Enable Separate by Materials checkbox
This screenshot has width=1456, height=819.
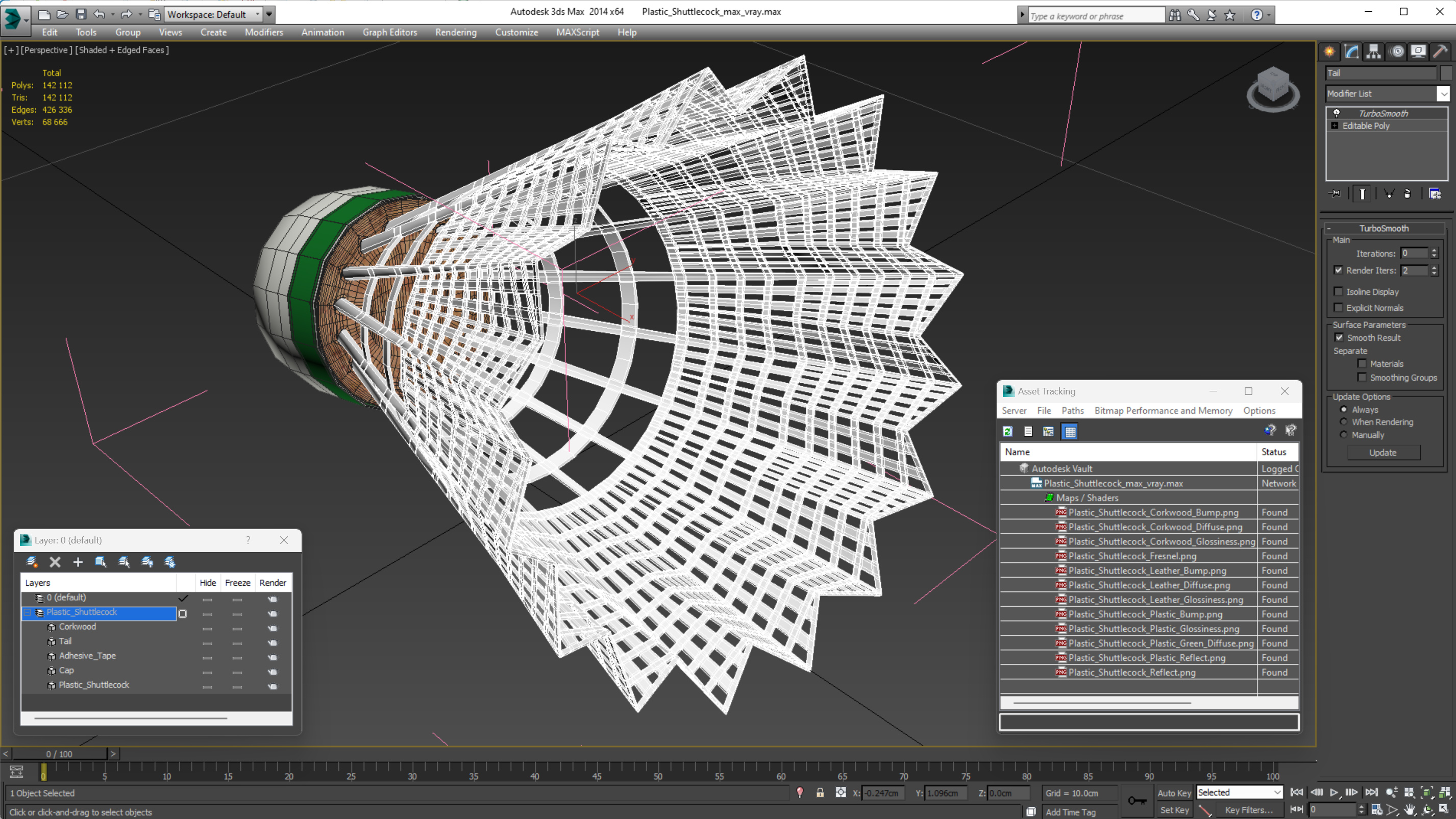[1362, 363]
